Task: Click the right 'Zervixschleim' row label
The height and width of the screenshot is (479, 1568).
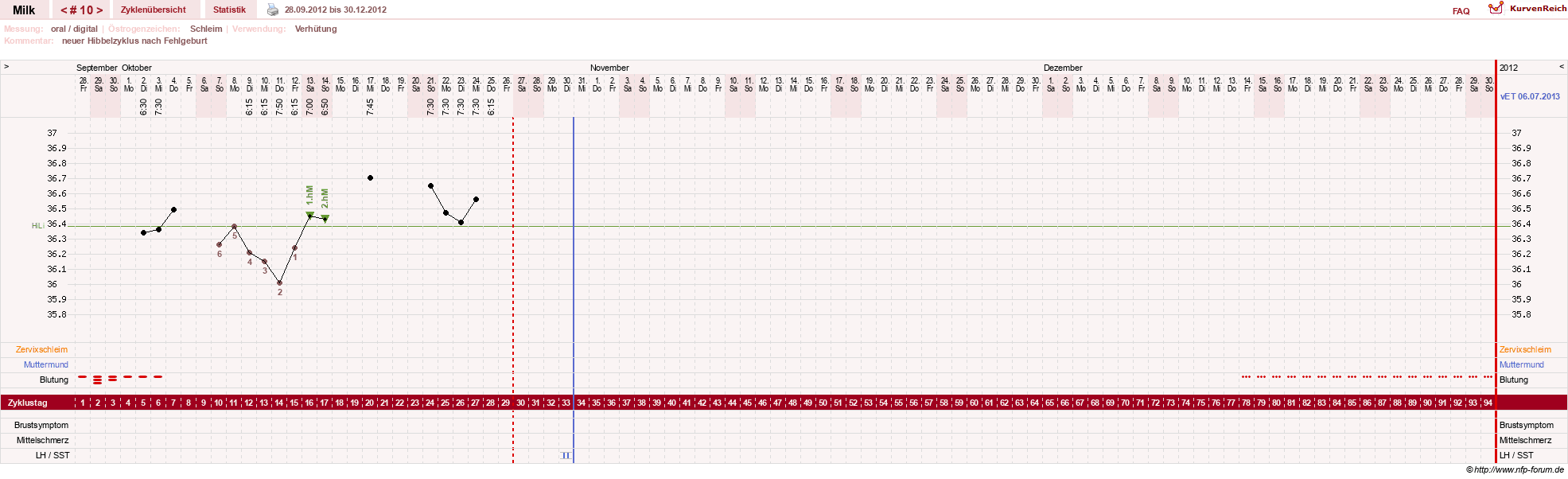Action: tap(1525, 349)
